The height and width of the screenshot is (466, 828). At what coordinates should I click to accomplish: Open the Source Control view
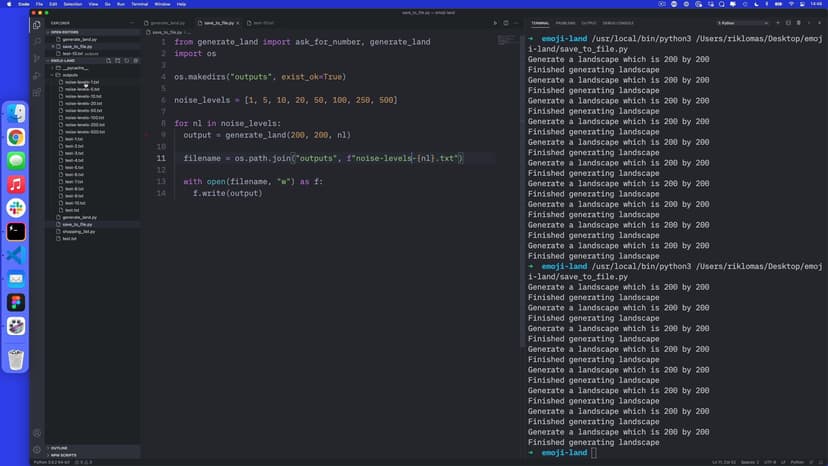37,57
